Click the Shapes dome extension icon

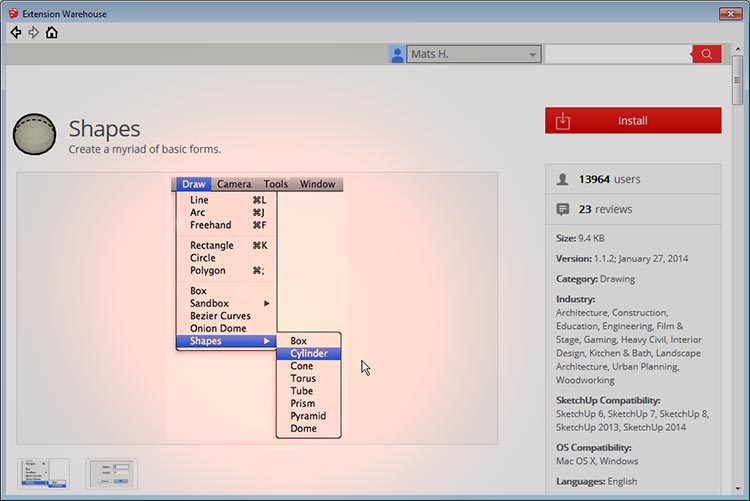point(34,134)
